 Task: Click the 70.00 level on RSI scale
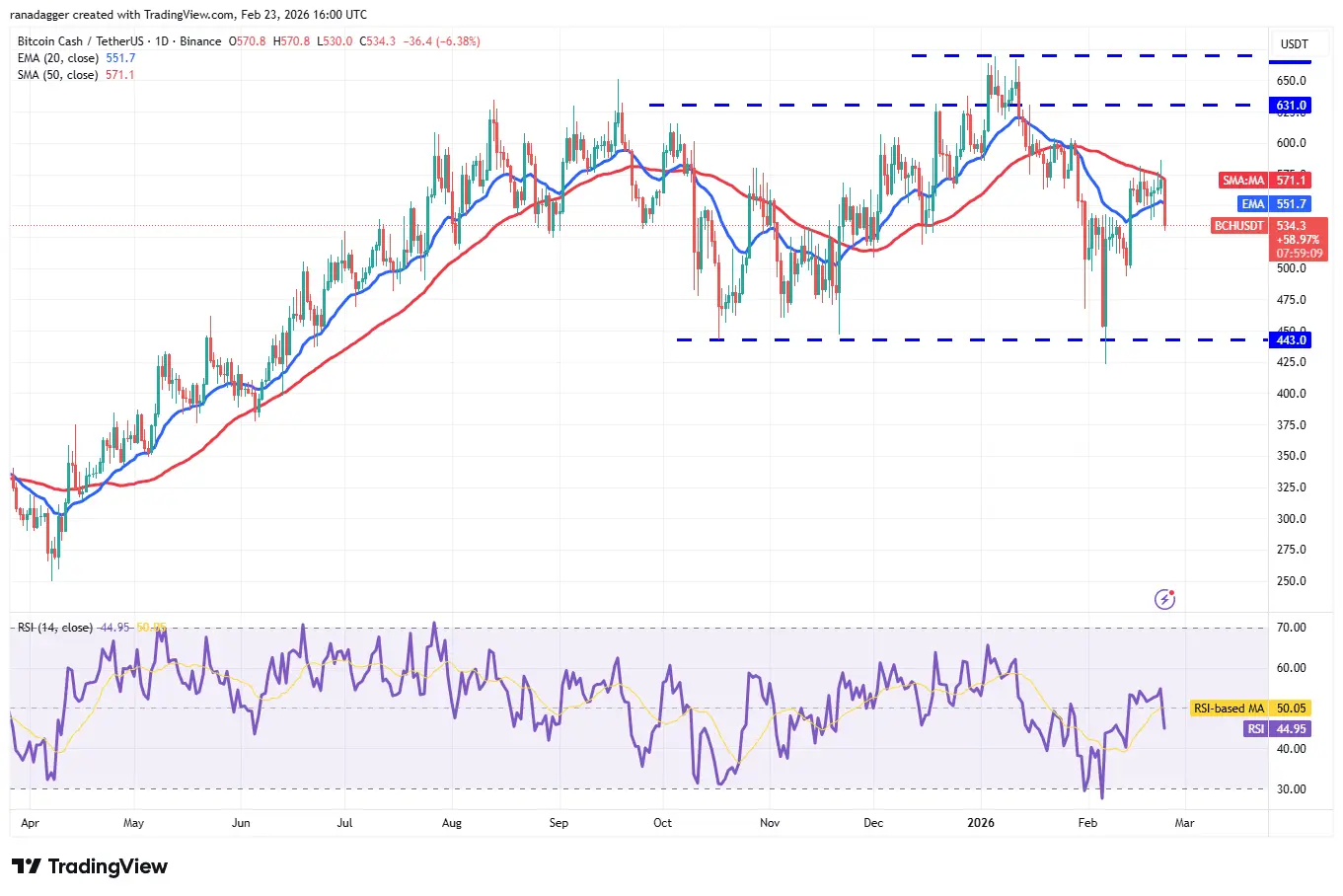tap(1291, 628)
